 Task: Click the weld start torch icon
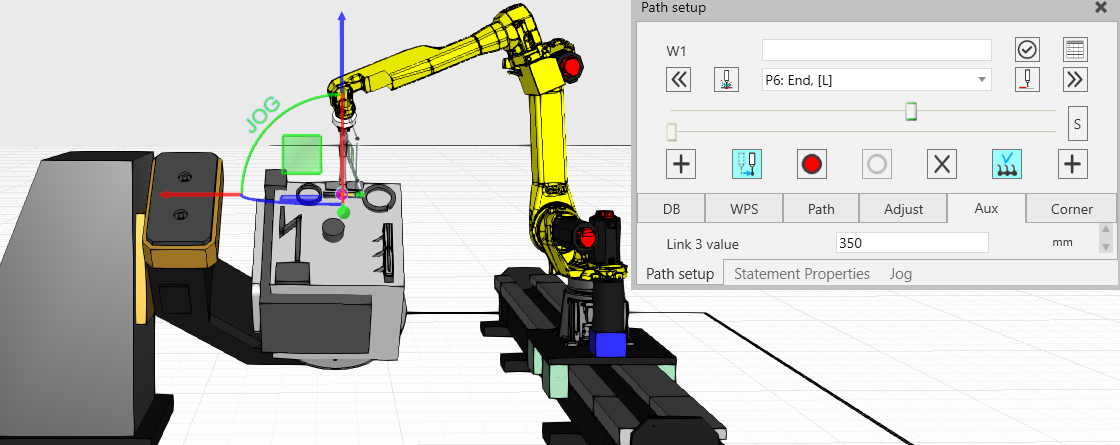tap(727, 80)
